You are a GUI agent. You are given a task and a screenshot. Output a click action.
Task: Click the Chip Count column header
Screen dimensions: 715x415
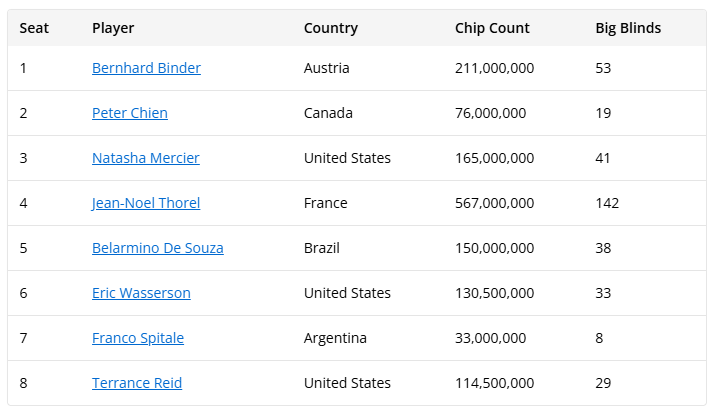point(492,28)
